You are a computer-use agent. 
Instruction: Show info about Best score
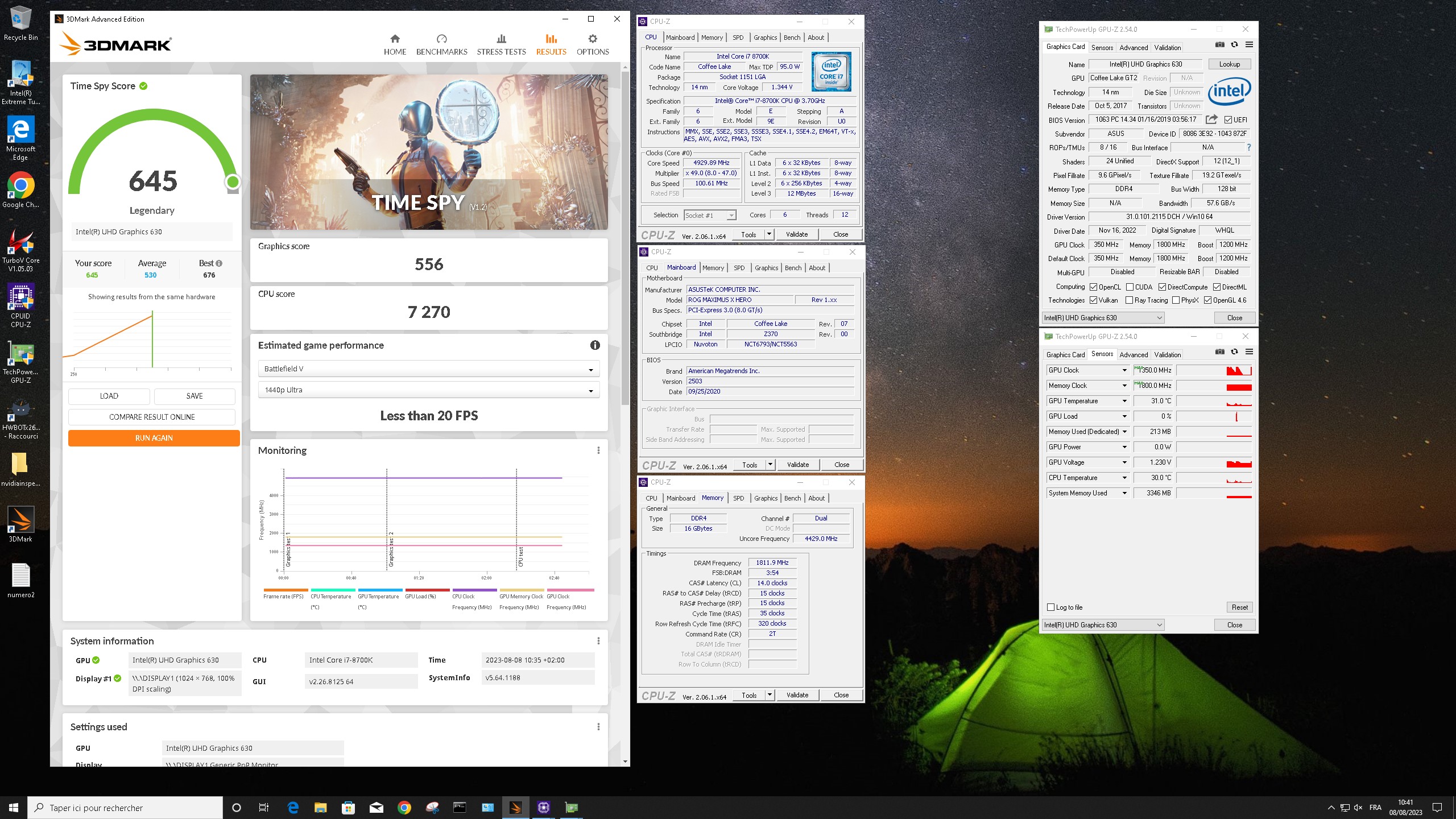point(219,263)
